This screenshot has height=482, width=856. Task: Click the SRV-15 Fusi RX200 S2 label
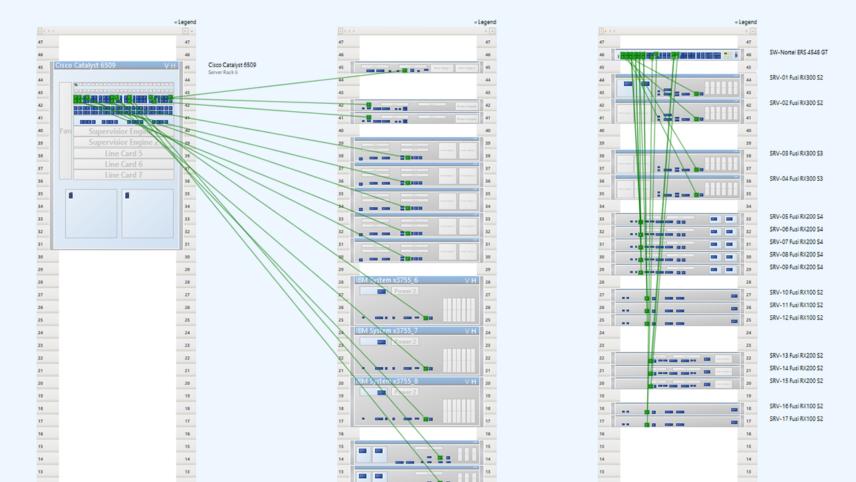pyautogui.click(x=796, y=381)
